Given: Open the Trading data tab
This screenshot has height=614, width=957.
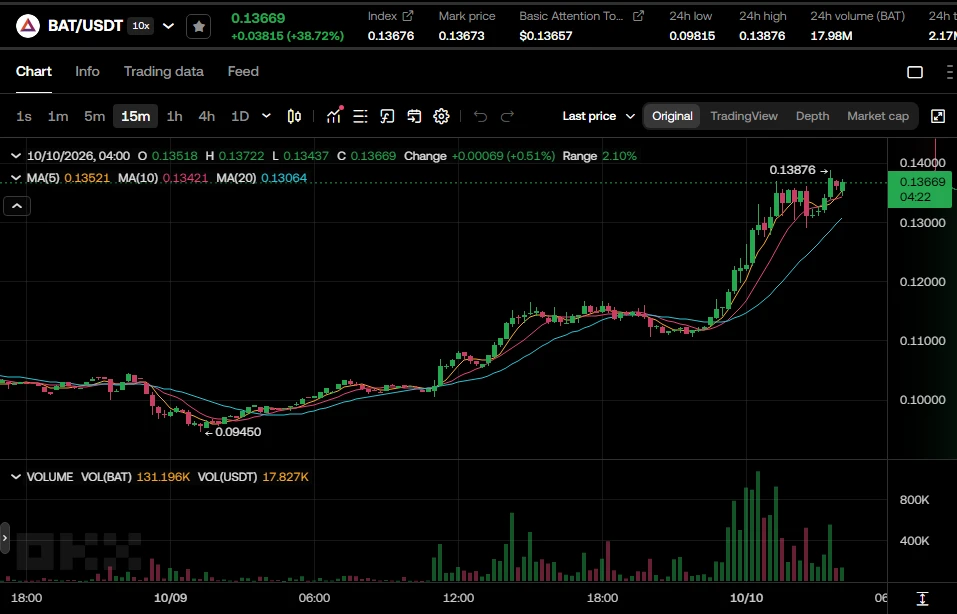Looking at the screenshot, I should tap(164, 71).
